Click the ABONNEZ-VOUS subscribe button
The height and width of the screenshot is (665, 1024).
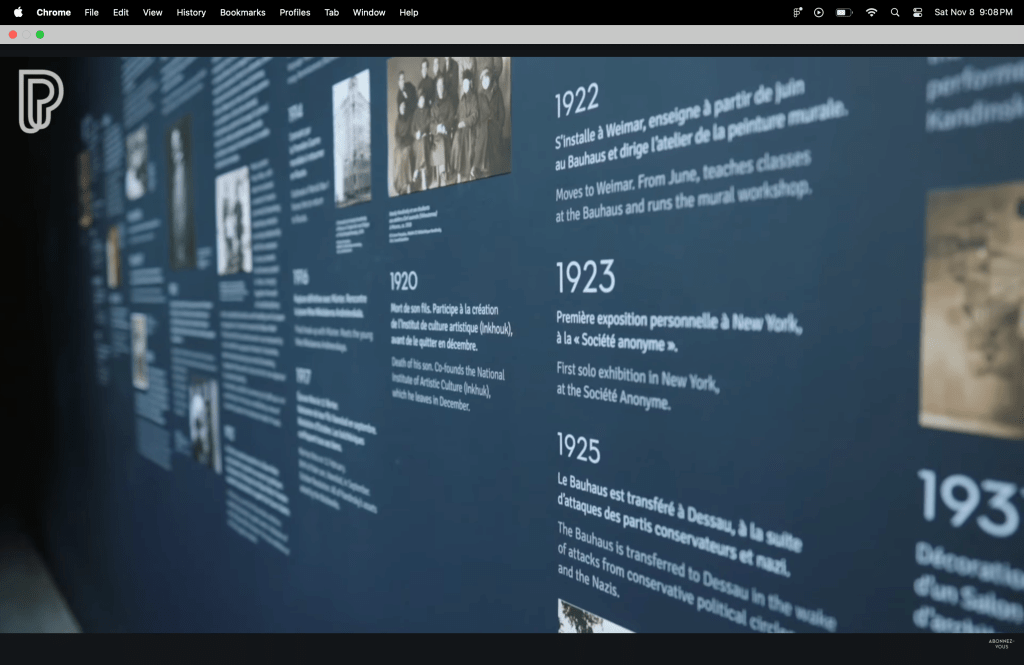point(1000,643)
